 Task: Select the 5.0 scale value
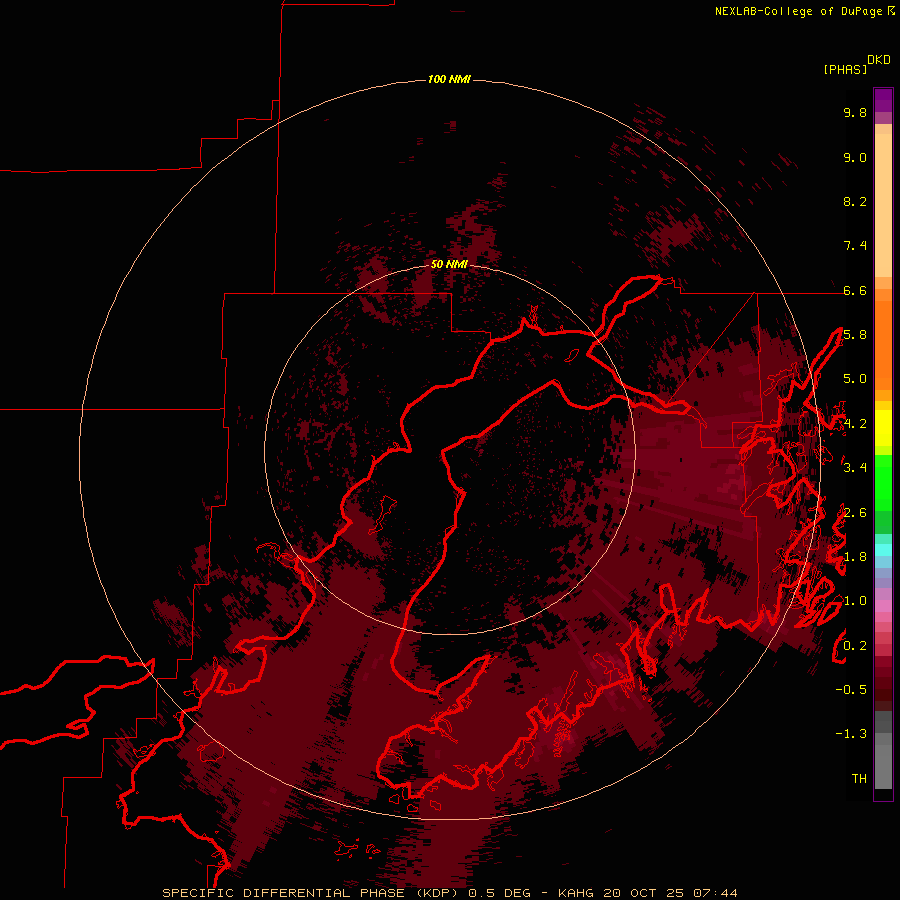[855, 379]
